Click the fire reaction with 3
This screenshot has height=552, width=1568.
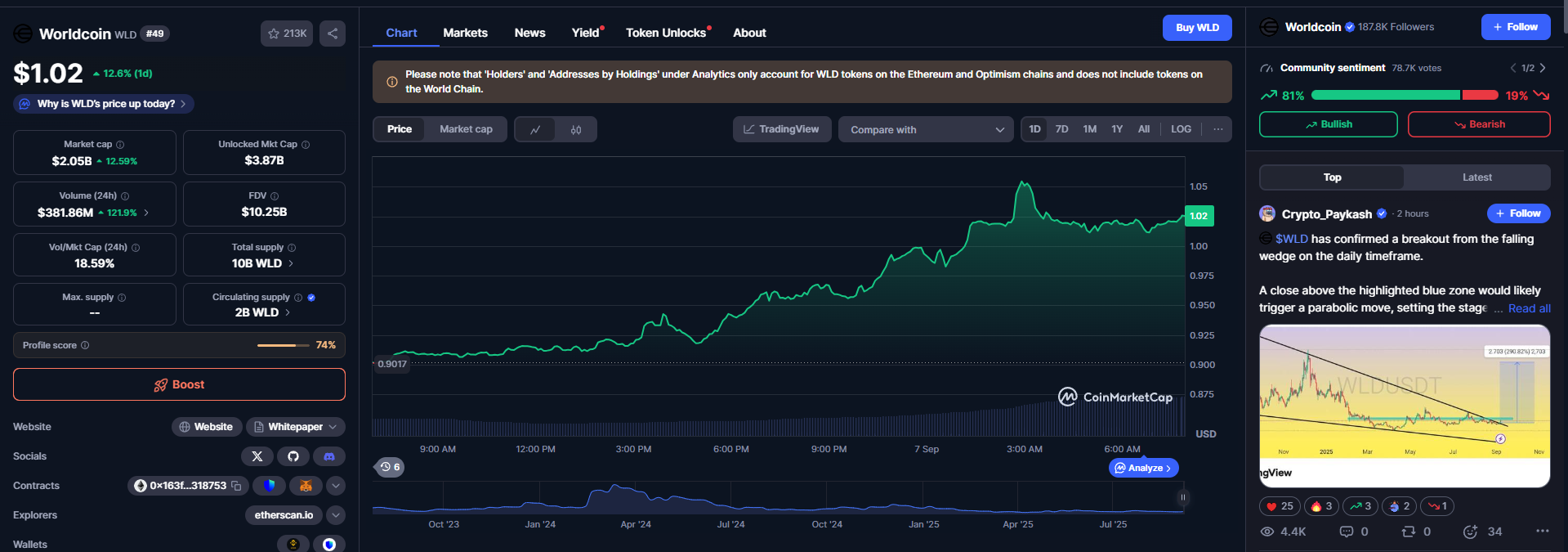tap(1321, 506)
